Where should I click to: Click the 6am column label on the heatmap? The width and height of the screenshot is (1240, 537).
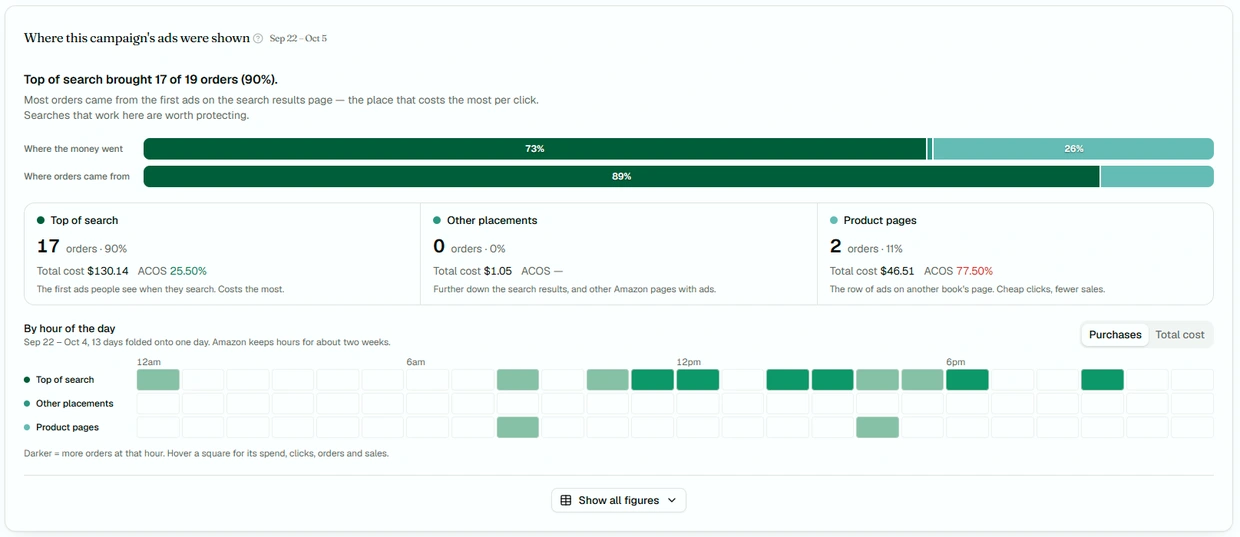415,362
